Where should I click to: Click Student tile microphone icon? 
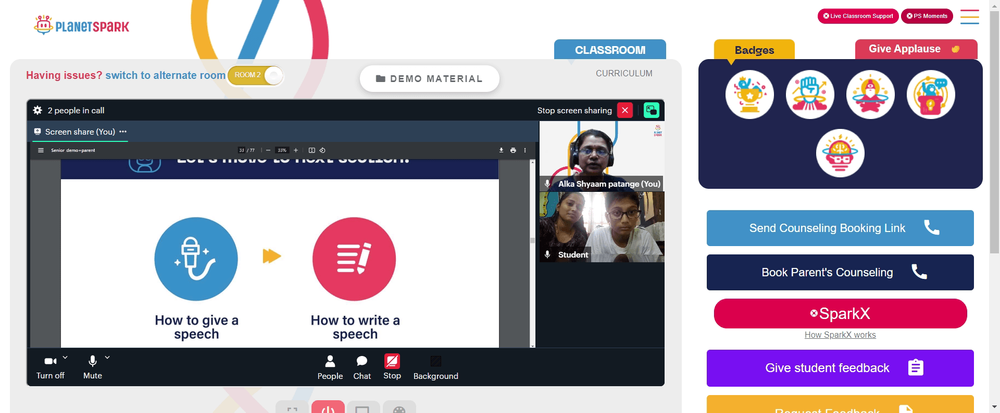coord(547,254)
